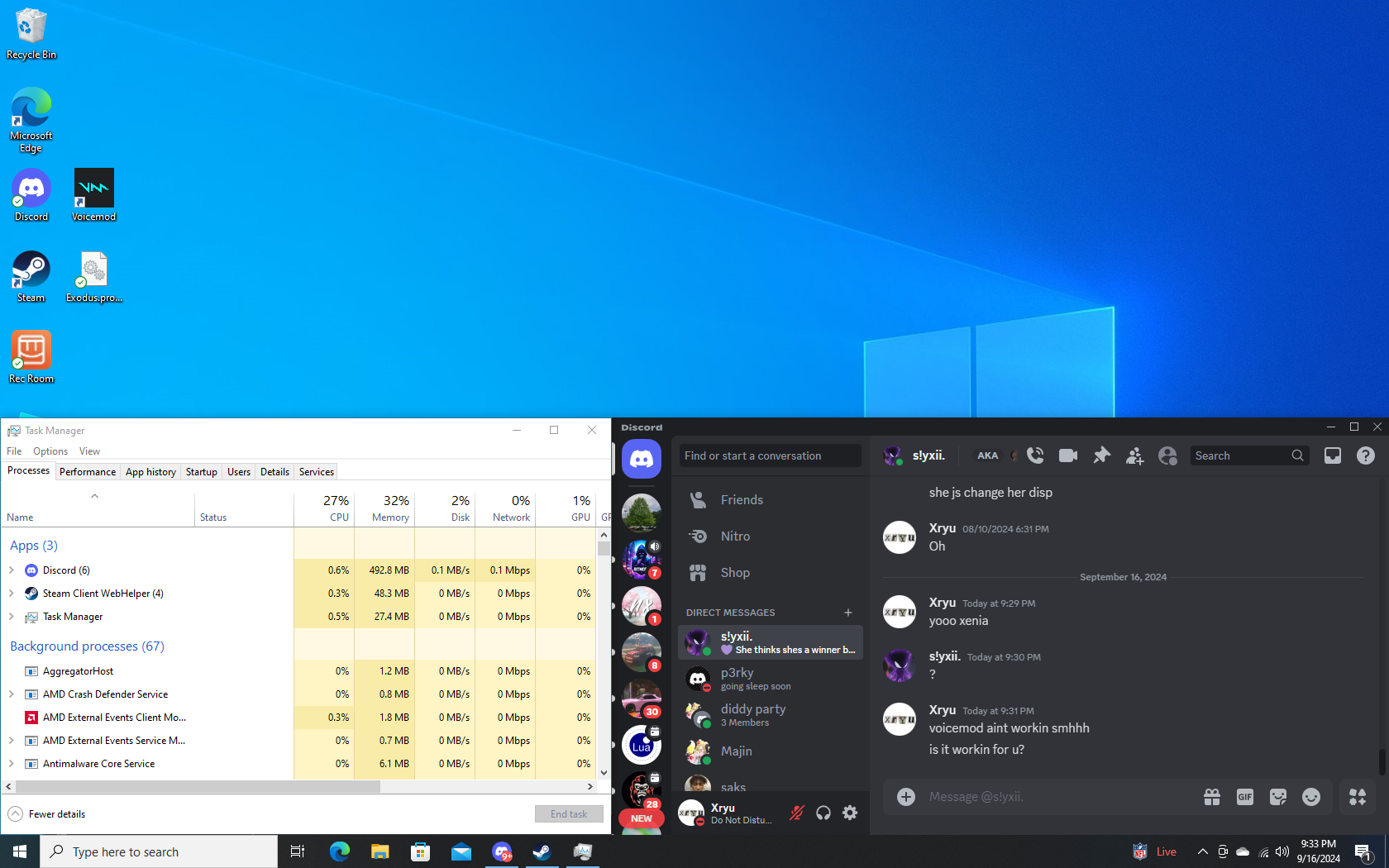Expand AMD Crash Defender Service row
Screen dimensions: 1389x868
(x=12, y=694)
